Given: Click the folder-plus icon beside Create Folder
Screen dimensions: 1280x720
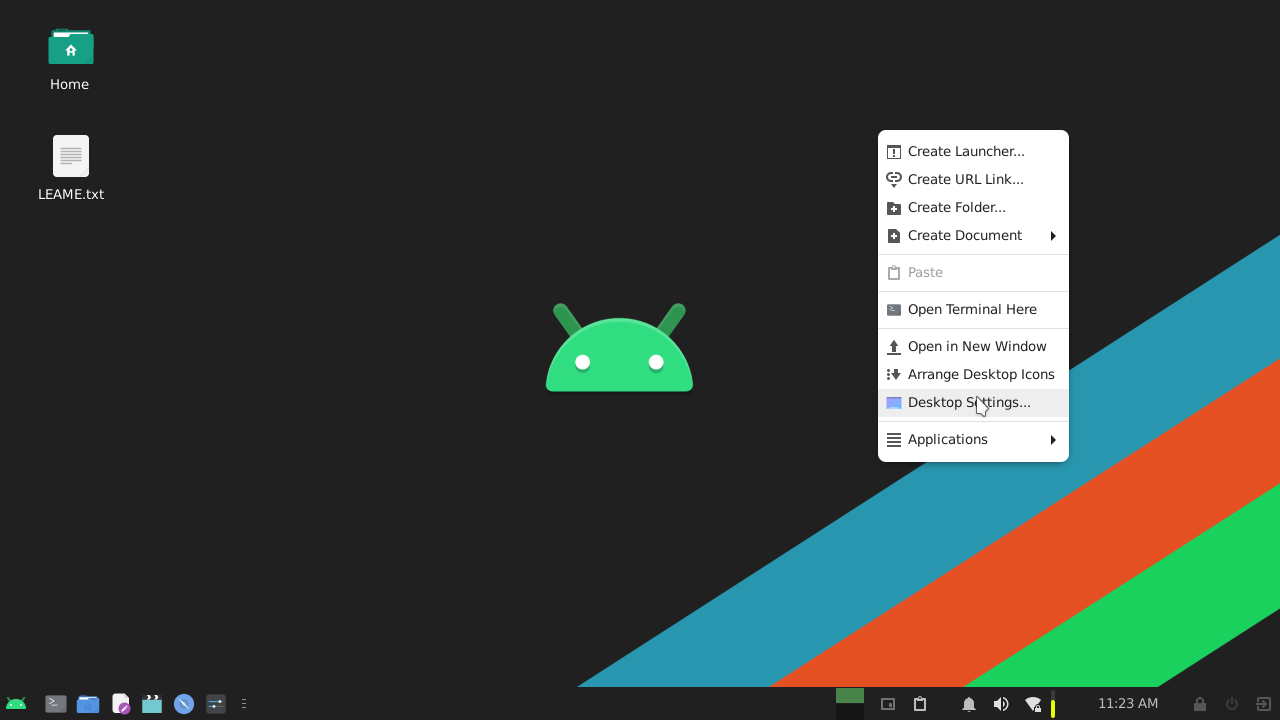Looking at the screenshot, I should click(x=894, y=208).
